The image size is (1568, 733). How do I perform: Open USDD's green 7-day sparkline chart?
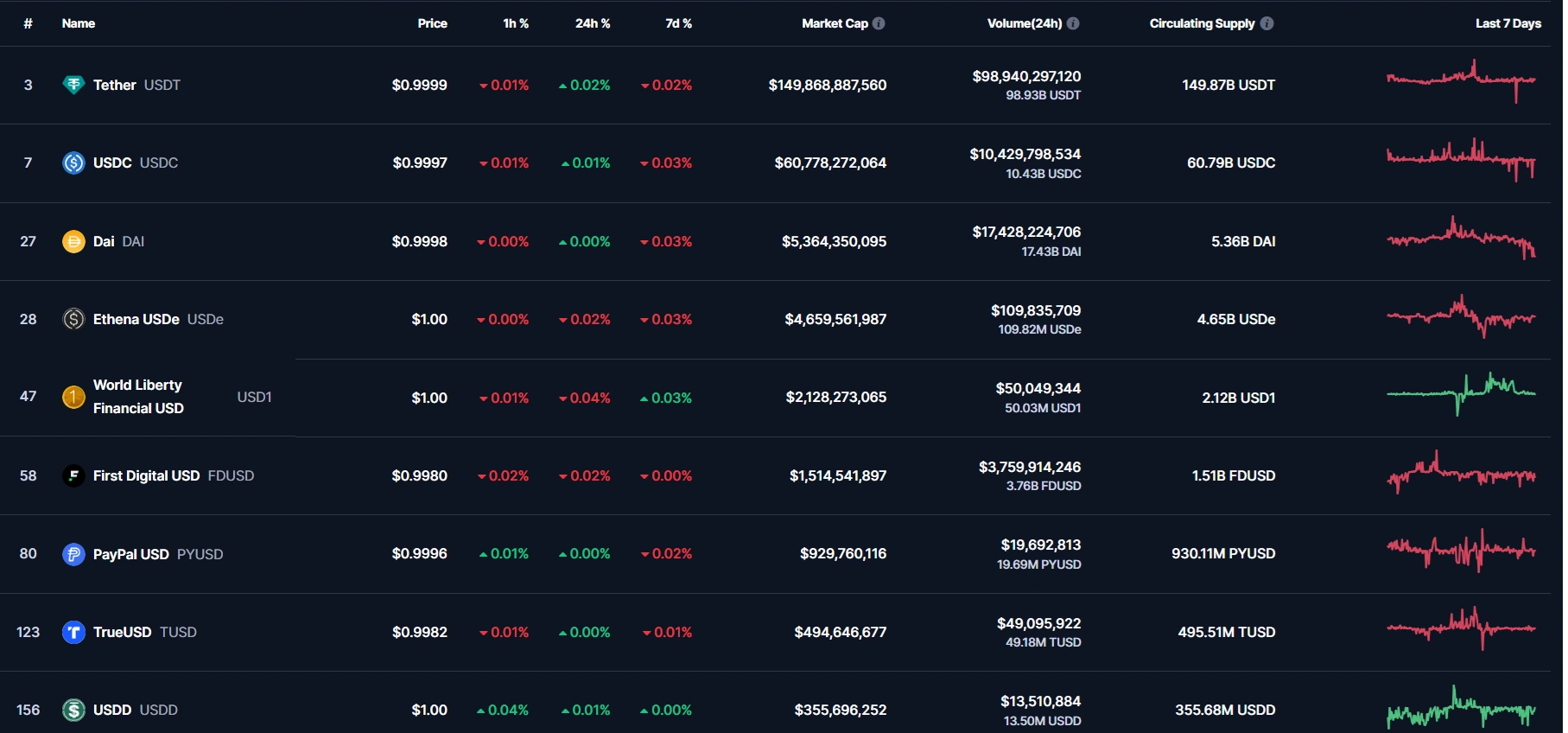tap(1461, 706)
